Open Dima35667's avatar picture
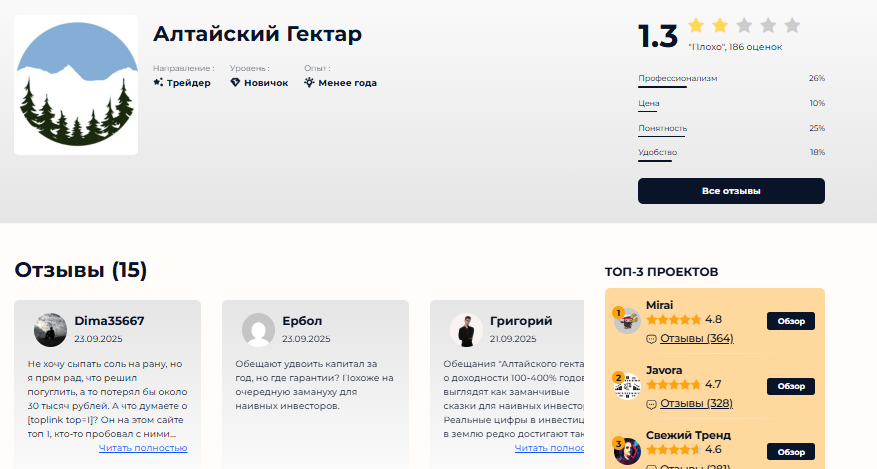The width and height of the screenshot is (877, 469). 50,330
